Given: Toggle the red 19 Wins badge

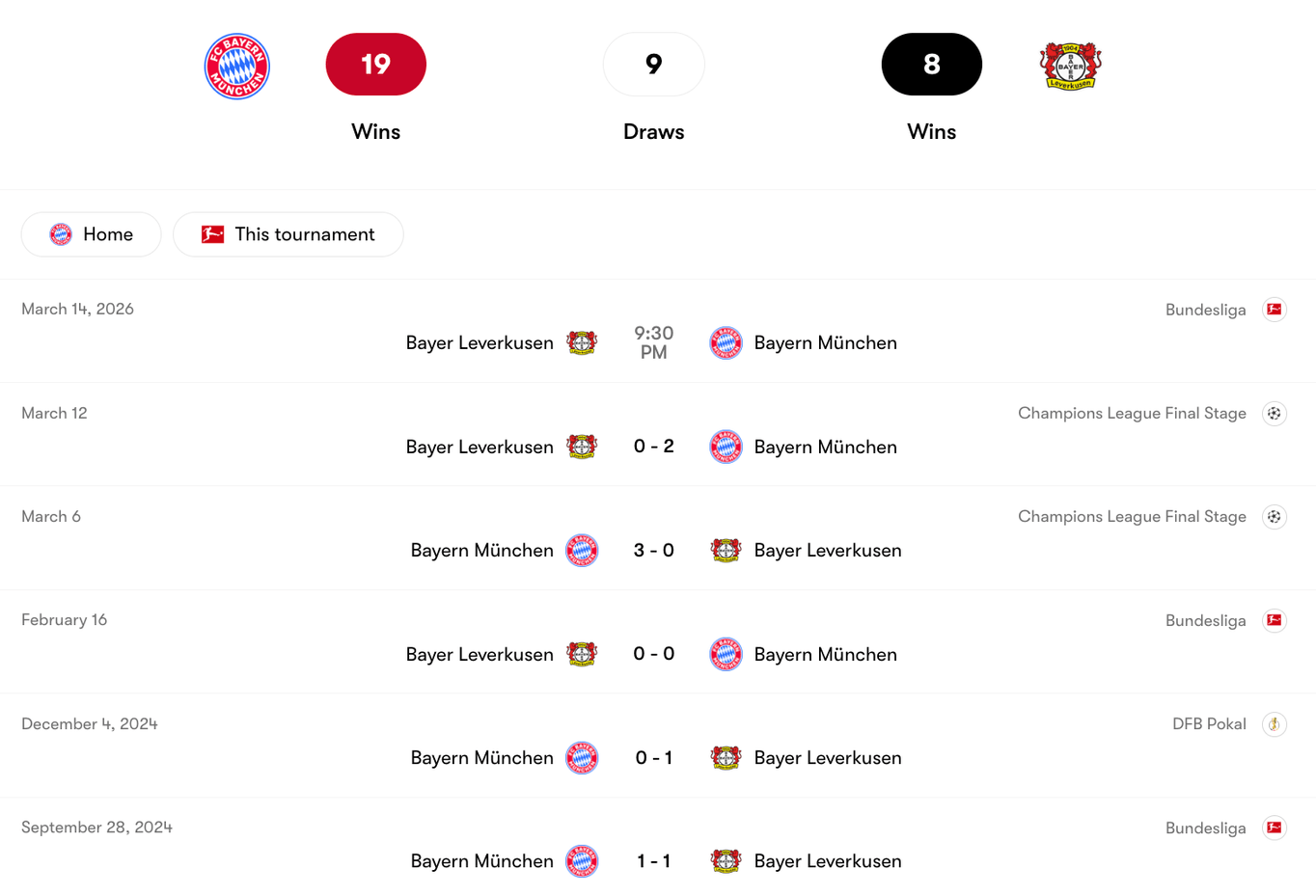Looking at the screenshot, I should tap(375, 64).
